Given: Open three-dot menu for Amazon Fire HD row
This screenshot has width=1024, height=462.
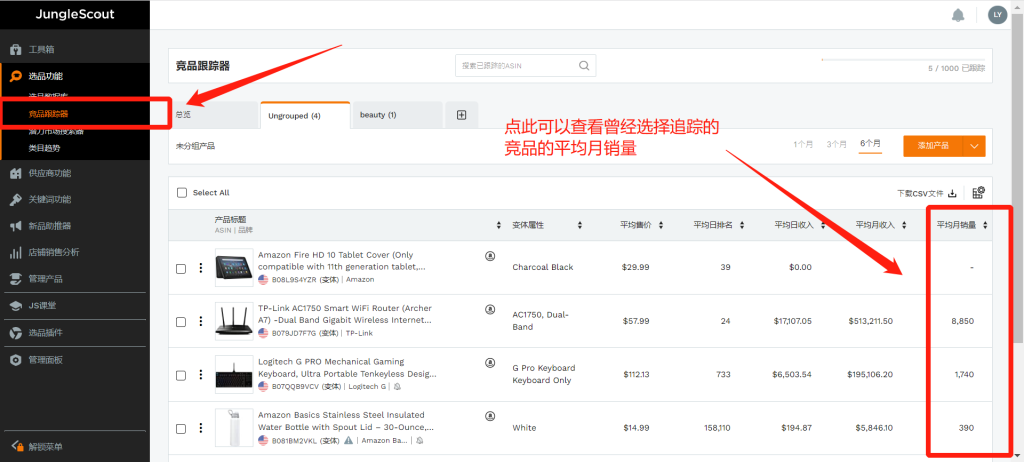Looking at the screenshot, I should point(200,268).
